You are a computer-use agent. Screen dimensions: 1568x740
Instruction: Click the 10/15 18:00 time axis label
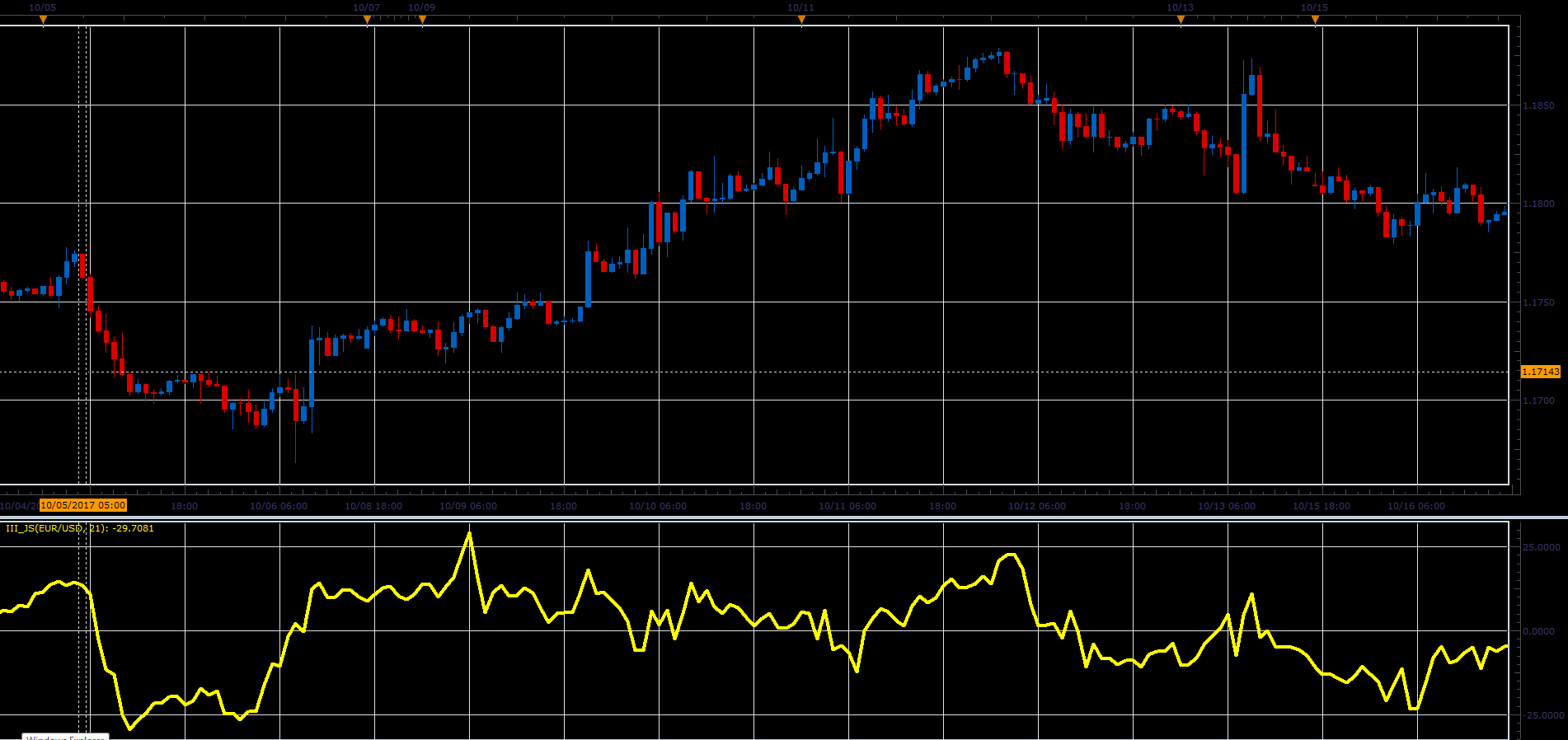(x=1322, y=506)
